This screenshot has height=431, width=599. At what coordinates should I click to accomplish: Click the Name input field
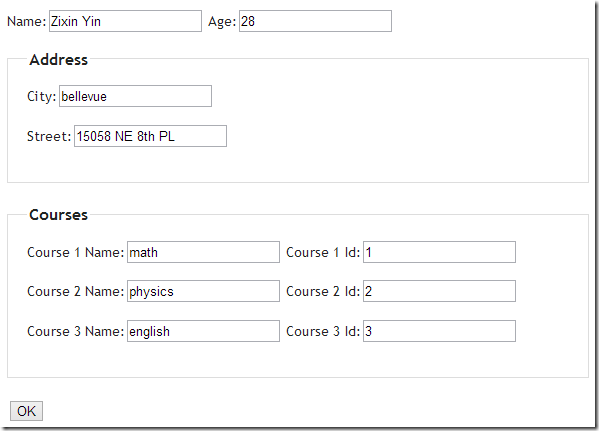point(125,21)
